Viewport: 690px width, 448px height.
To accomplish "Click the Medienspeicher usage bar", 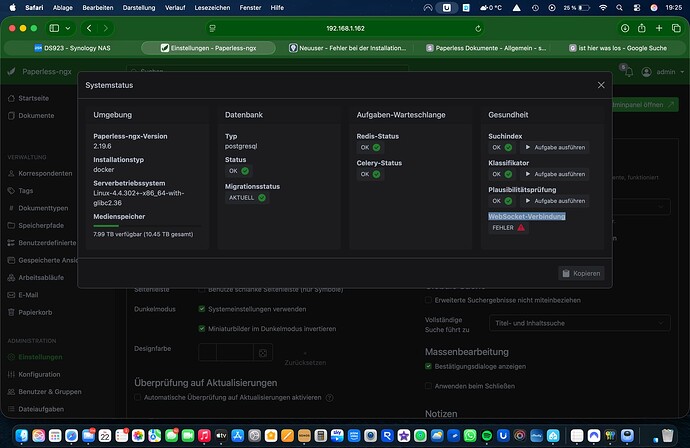I will [x=147, y=226].
